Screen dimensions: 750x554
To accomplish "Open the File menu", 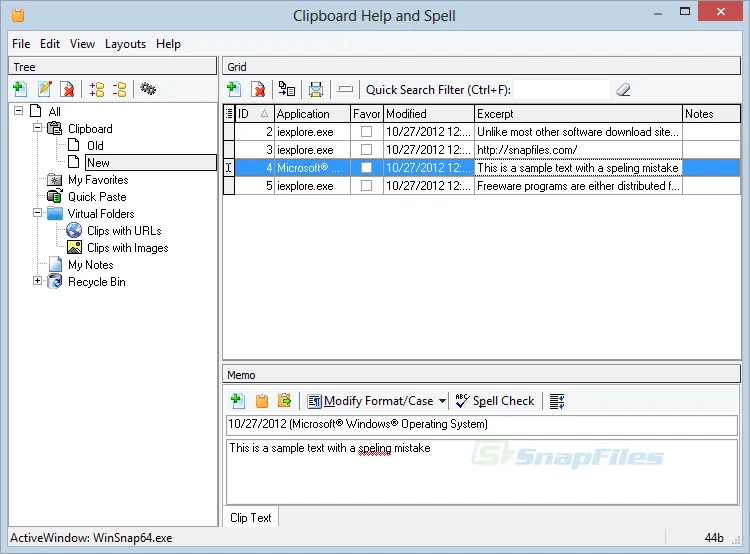I will (x=21, y=44).
